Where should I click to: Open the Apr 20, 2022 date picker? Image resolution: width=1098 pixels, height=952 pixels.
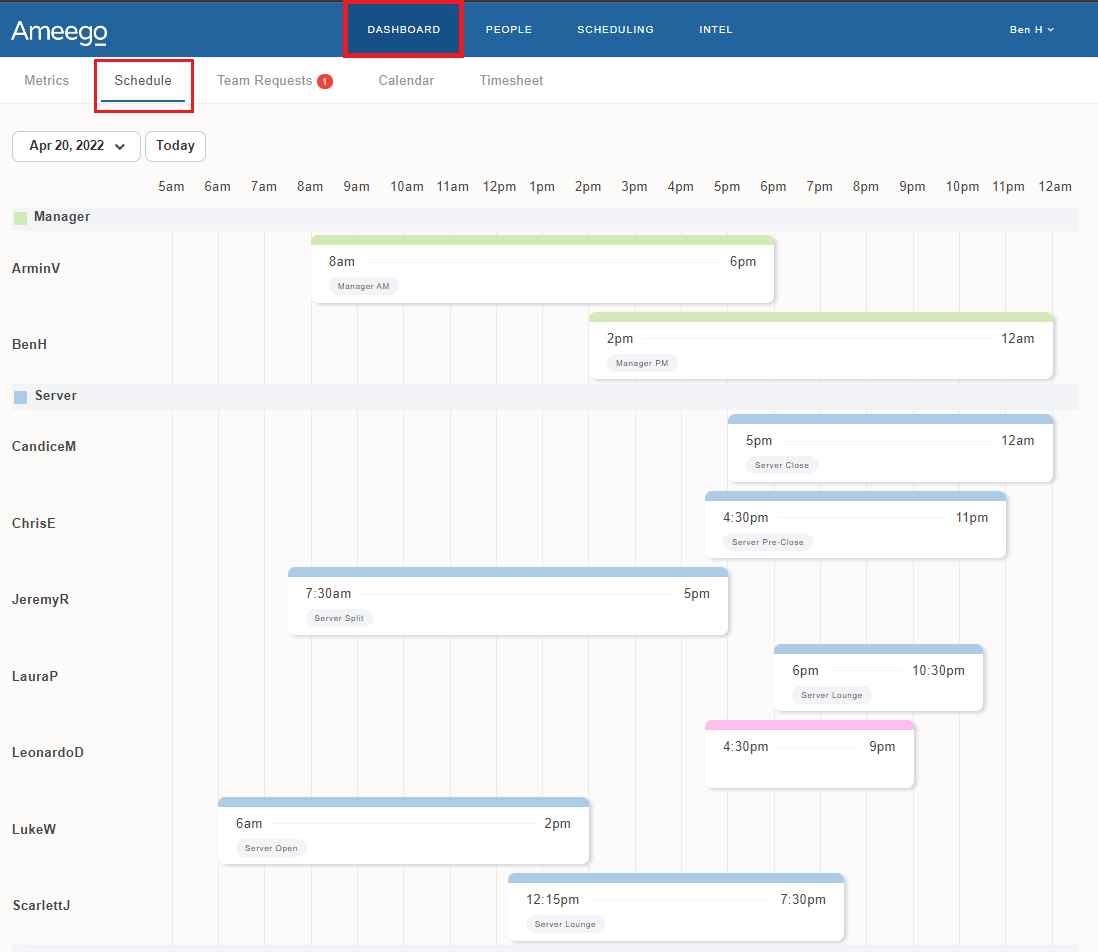click(x=76, y=146)
